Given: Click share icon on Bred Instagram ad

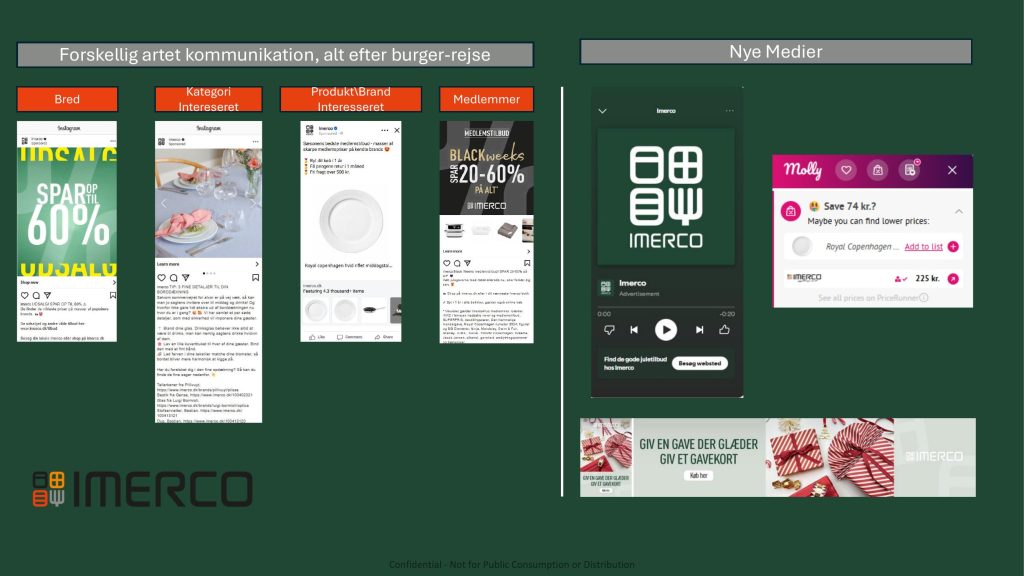Looking at the screenshot, I should point(47,295).
